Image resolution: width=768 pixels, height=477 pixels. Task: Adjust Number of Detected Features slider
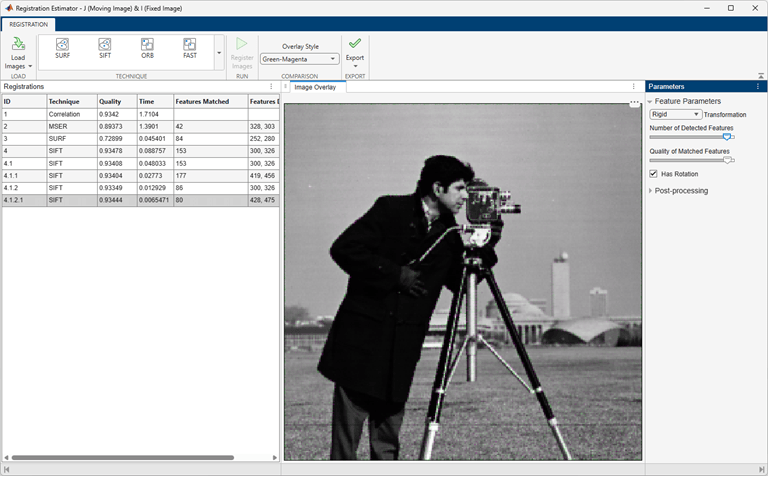pyautogui.click(x=727, y=137)
